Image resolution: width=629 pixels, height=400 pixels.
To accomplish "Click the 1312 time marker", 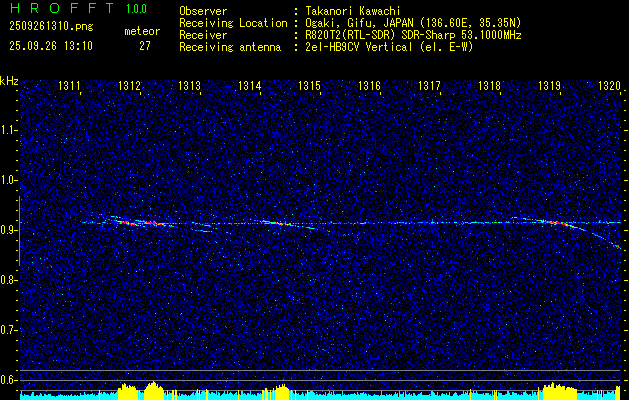I will tap(129, 87).
